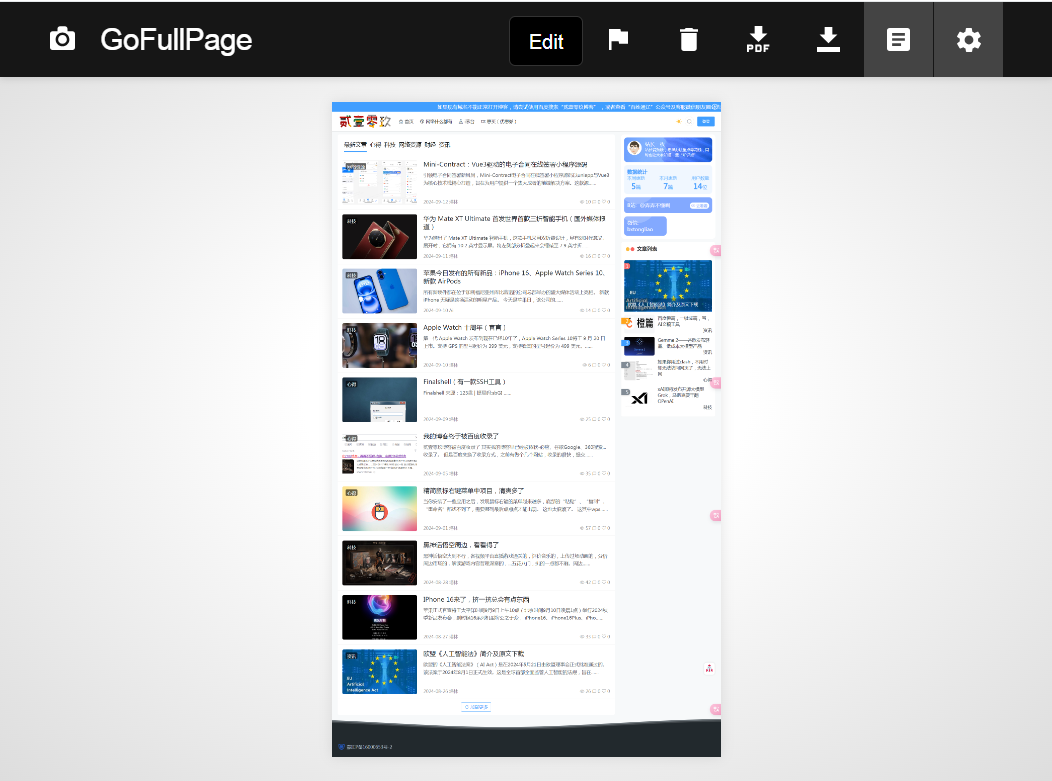Viewport: 1052px width, 781px height.
Task: Open the Edit screenshot editor
Action: coord(546,41)
